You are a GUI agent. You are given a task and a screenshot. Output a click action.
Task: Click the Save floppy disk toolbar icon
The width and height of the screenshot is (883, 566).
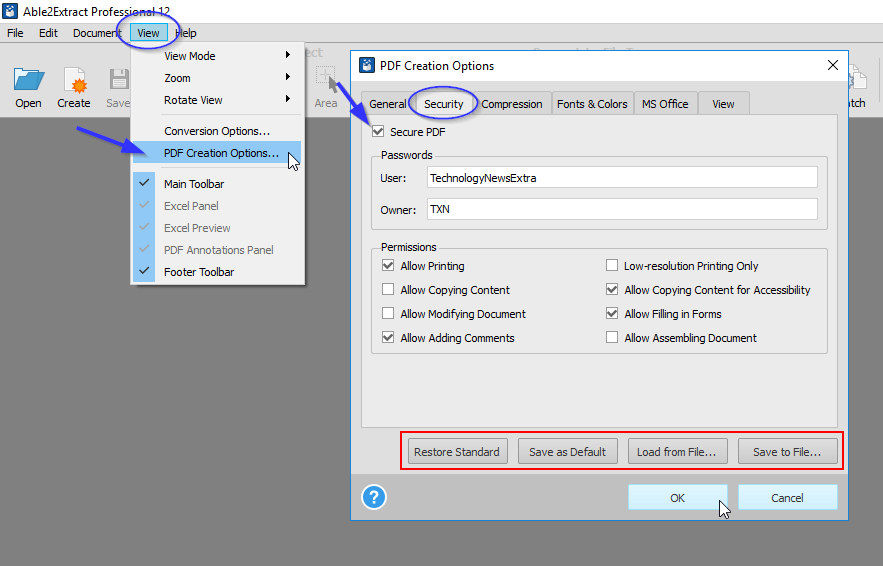pos(119,80)
